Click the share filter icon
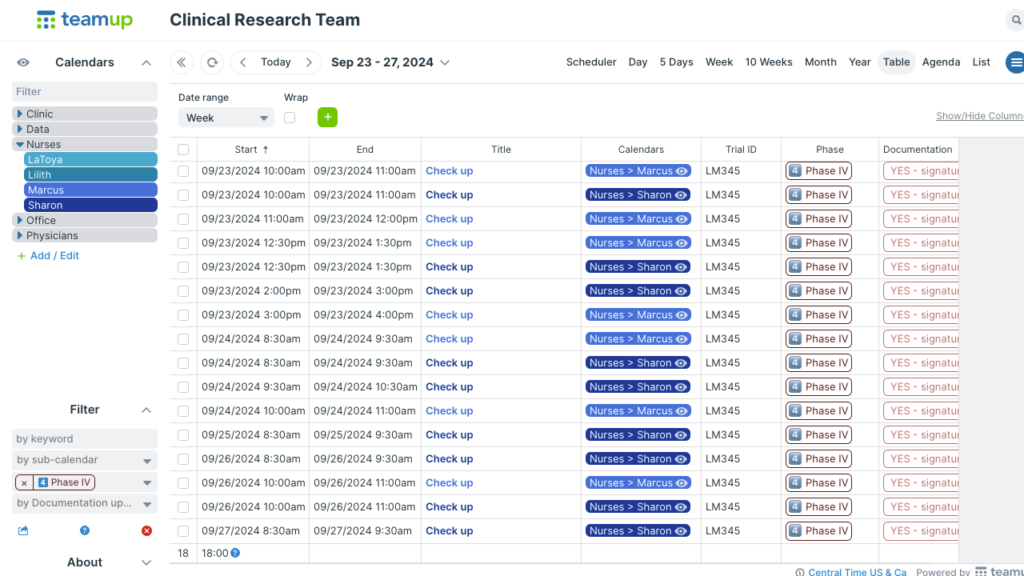 (x=23, y=530)
